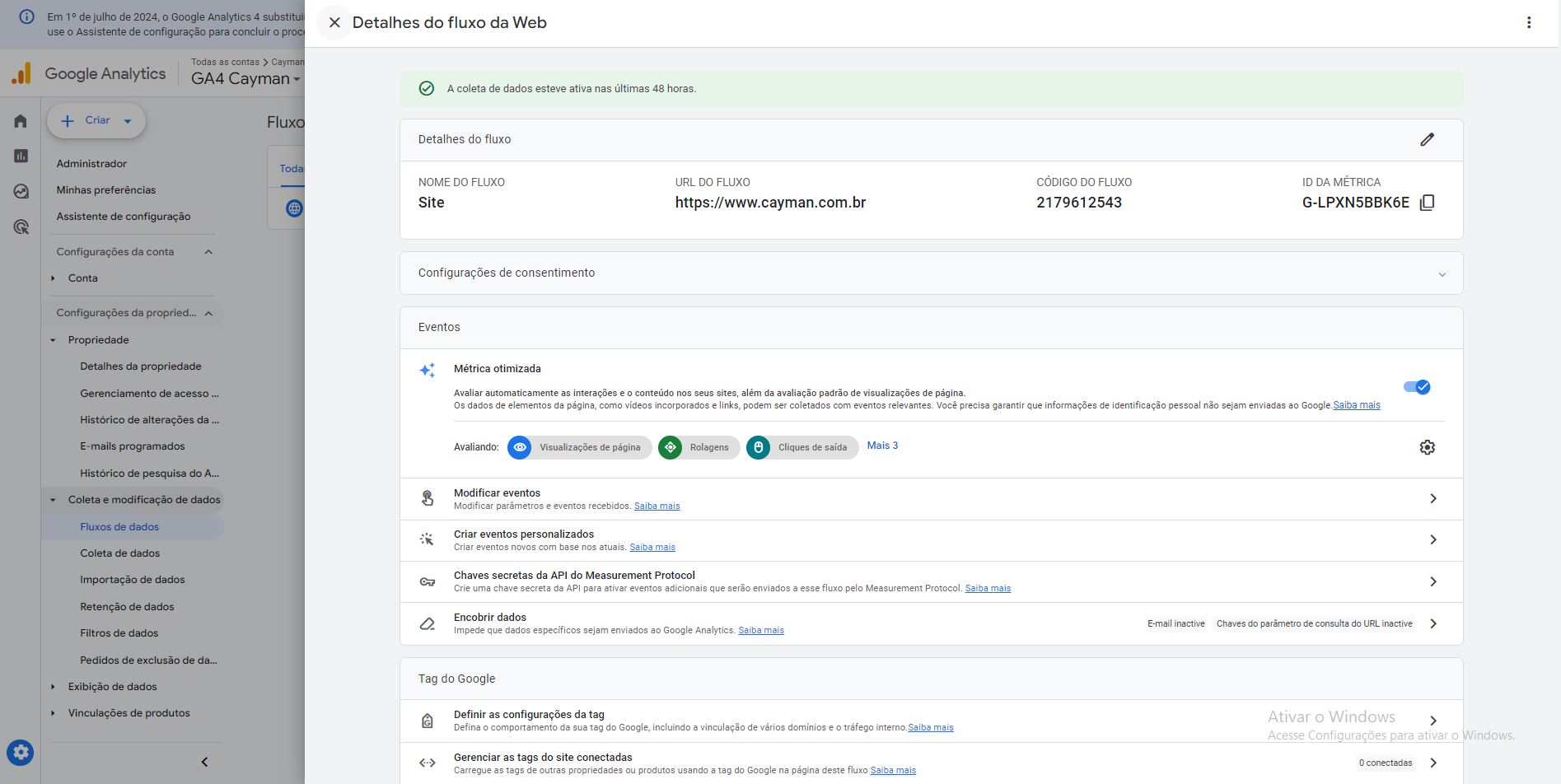This screenshot has width=1561, height=784.
Task: Click chevron for Gerenciar tags conectadas row
Action: coord(1433,763)
